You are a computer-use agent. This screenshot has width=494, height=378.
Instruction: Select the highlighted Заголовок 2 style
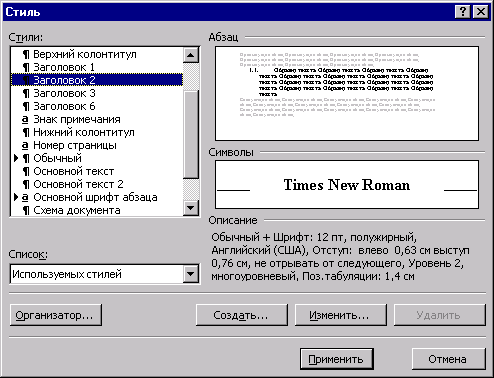[x=97, y=80]
